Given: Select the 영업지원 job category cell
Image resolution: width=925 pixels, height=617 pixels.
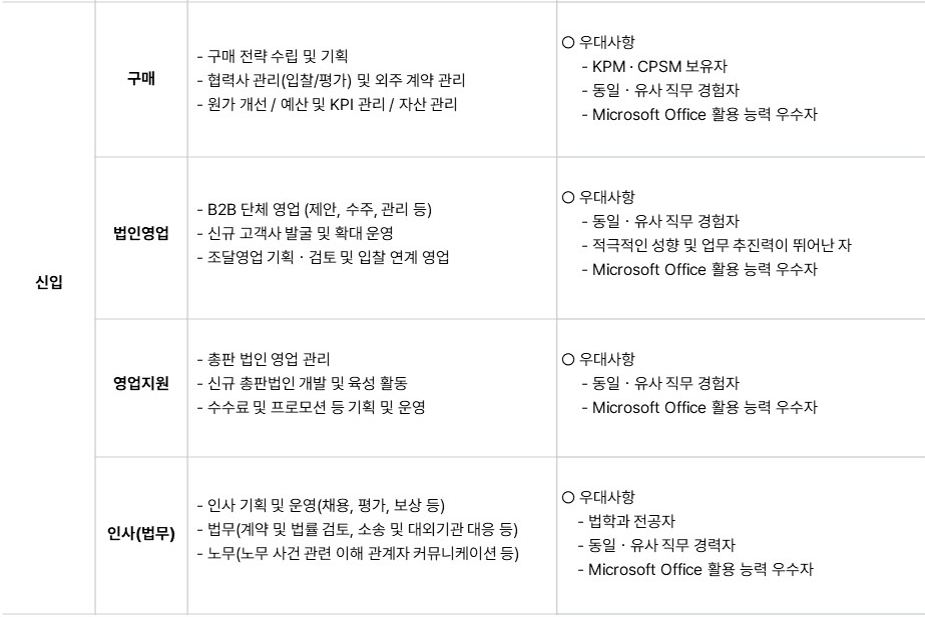Looking at the screenshot, I should [x=142, y=388].
